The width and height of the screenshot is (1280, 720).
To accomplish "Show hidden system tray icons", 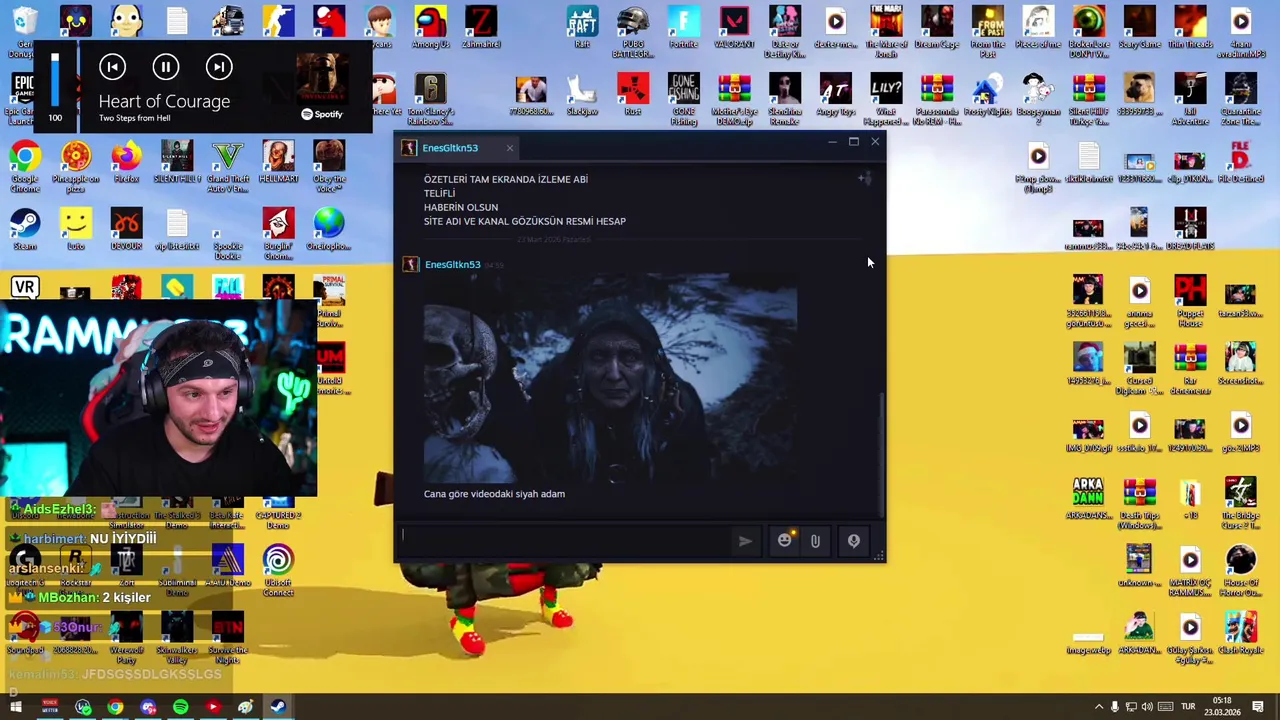I will [1098, 707].
